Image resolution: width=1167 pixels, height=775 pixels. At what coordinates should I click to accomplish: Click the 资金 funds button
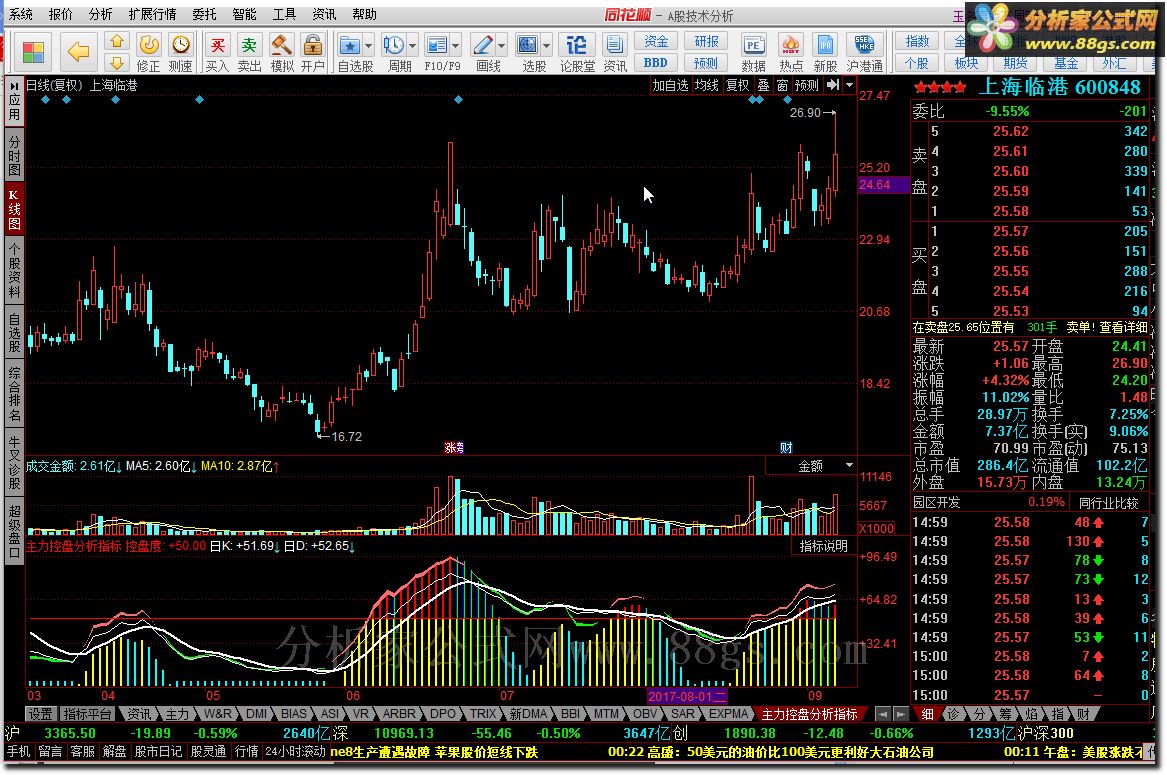coord(656,42)
